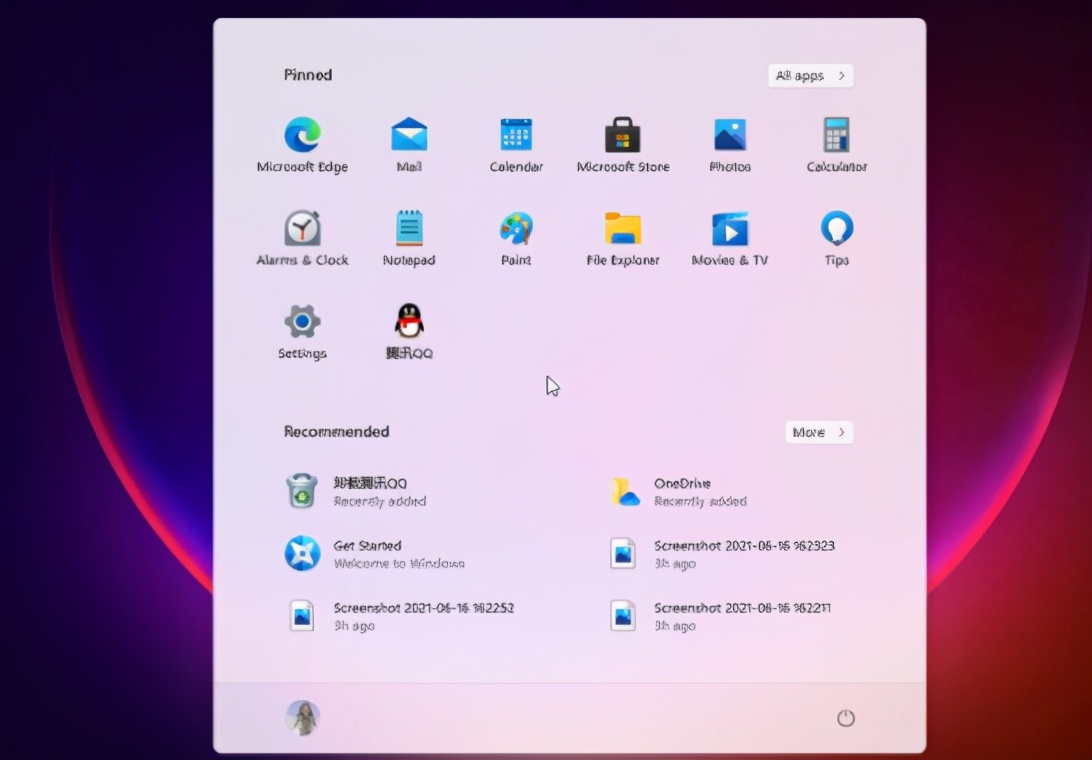Click the Power button icon
The height and width of the screenshot is (760, 1092).
coord(845,718)
